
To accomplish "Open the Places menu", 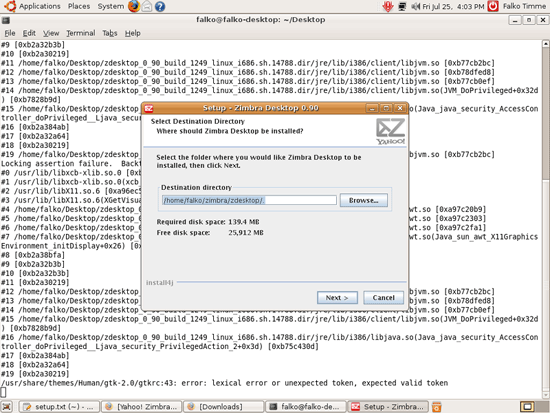I will click(79, 6).
